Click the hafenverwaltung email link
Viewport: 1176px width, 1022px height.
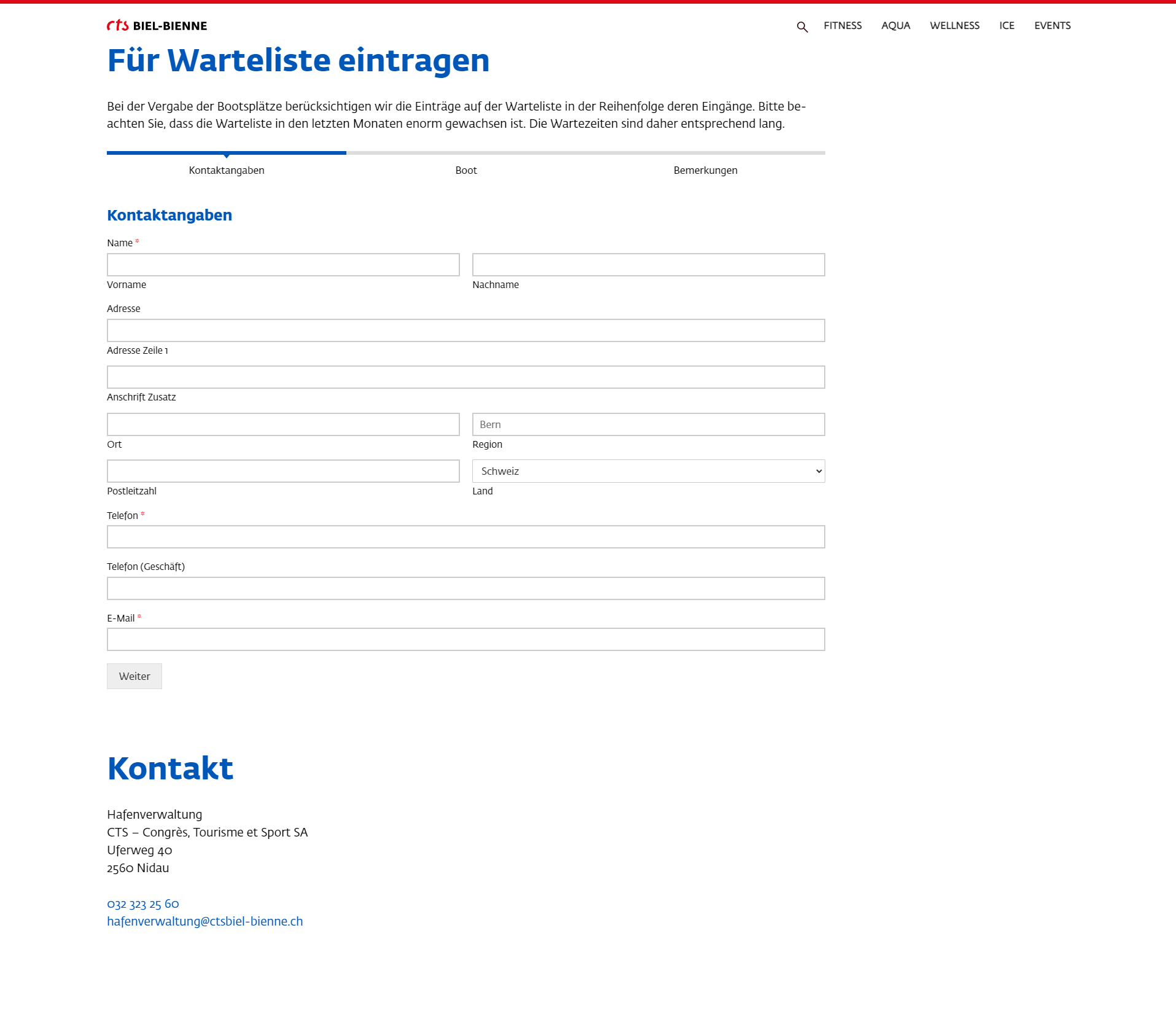(x=204, y=921)
